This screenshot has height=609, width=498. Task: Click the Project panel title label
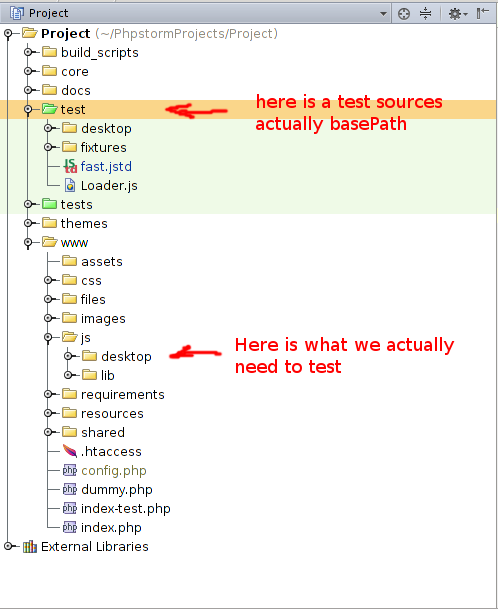pos(49,13)
